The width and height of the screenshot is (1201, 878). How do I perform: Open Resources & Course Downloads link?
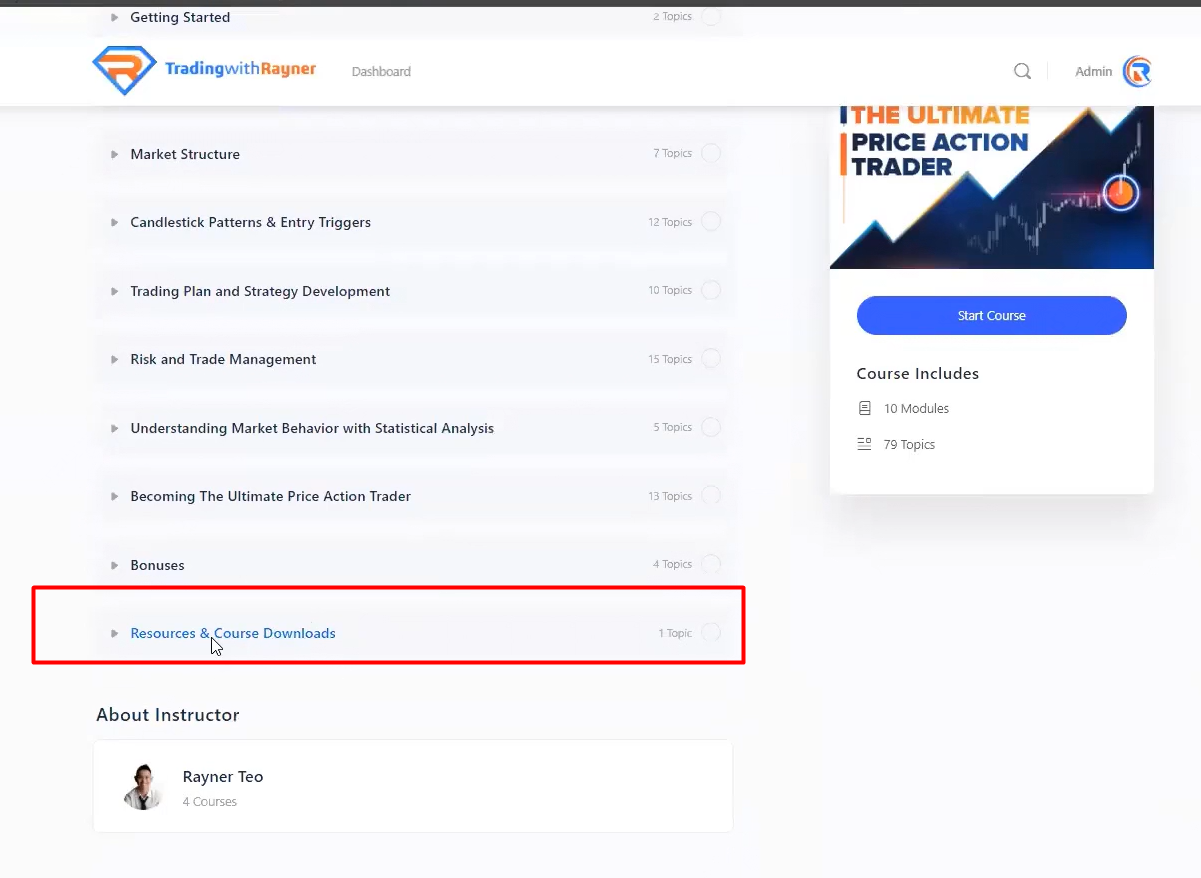click(x=233, y=633)
